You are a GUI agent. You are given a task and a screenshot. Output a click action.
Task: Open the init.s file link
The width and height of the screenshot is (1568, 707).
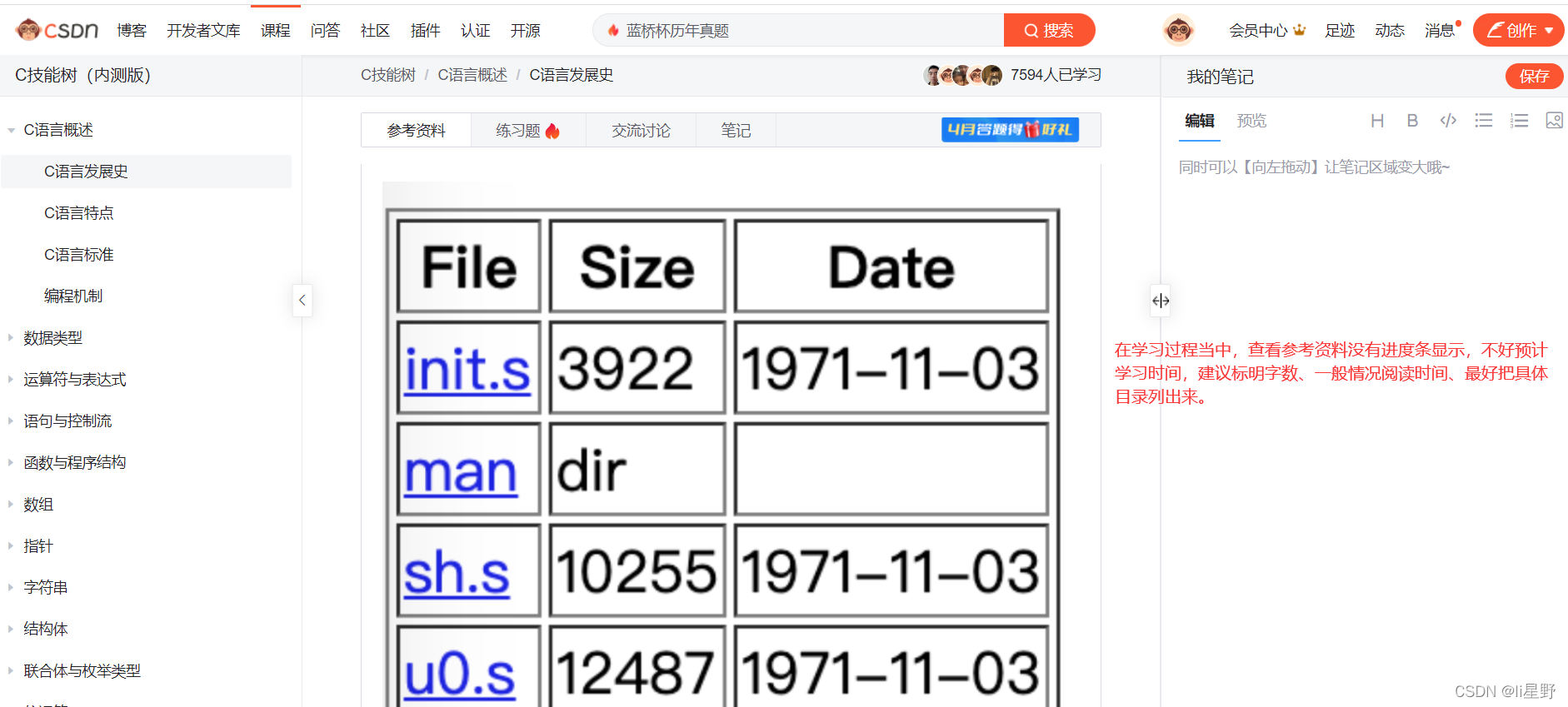point(467,370)
